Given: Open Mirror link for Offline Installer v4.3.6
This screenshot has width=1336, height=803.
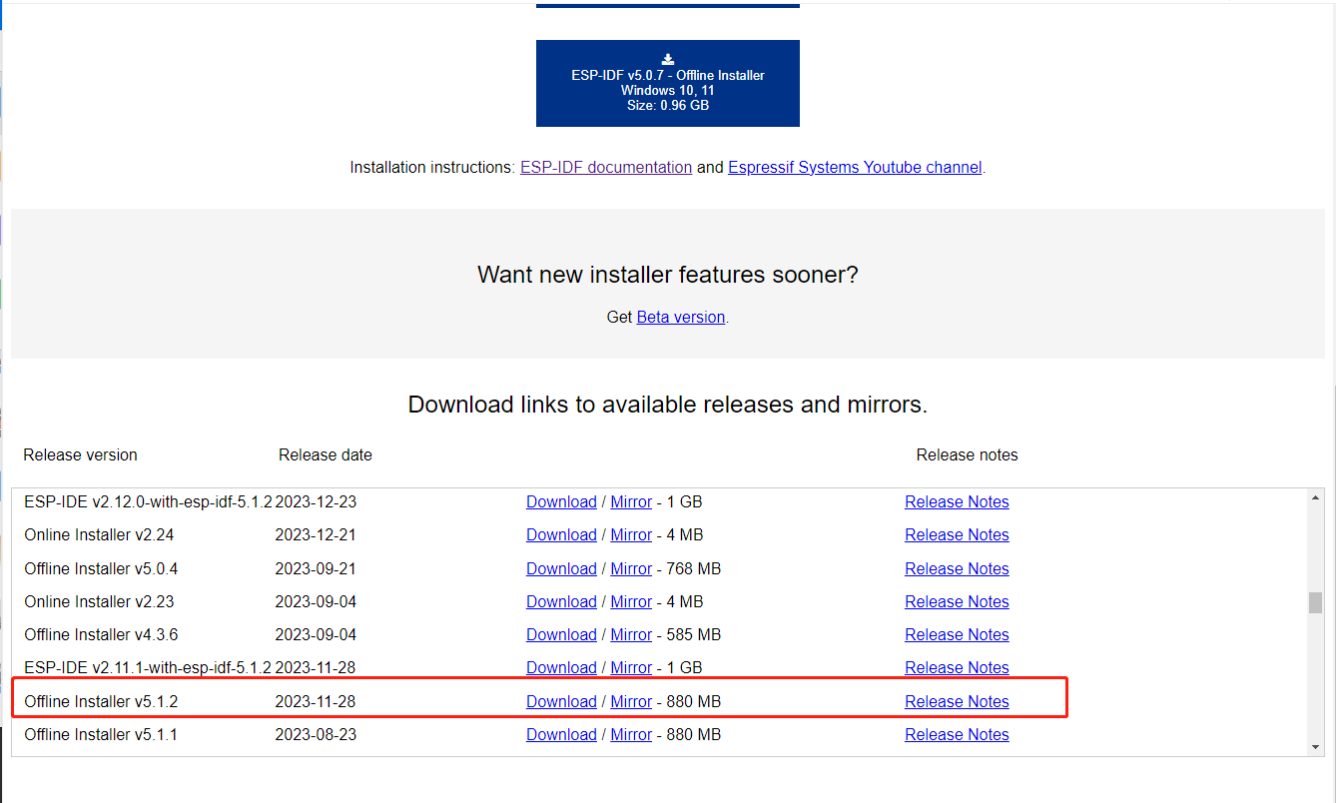Looking at the screenshot, I should point(631,635).
